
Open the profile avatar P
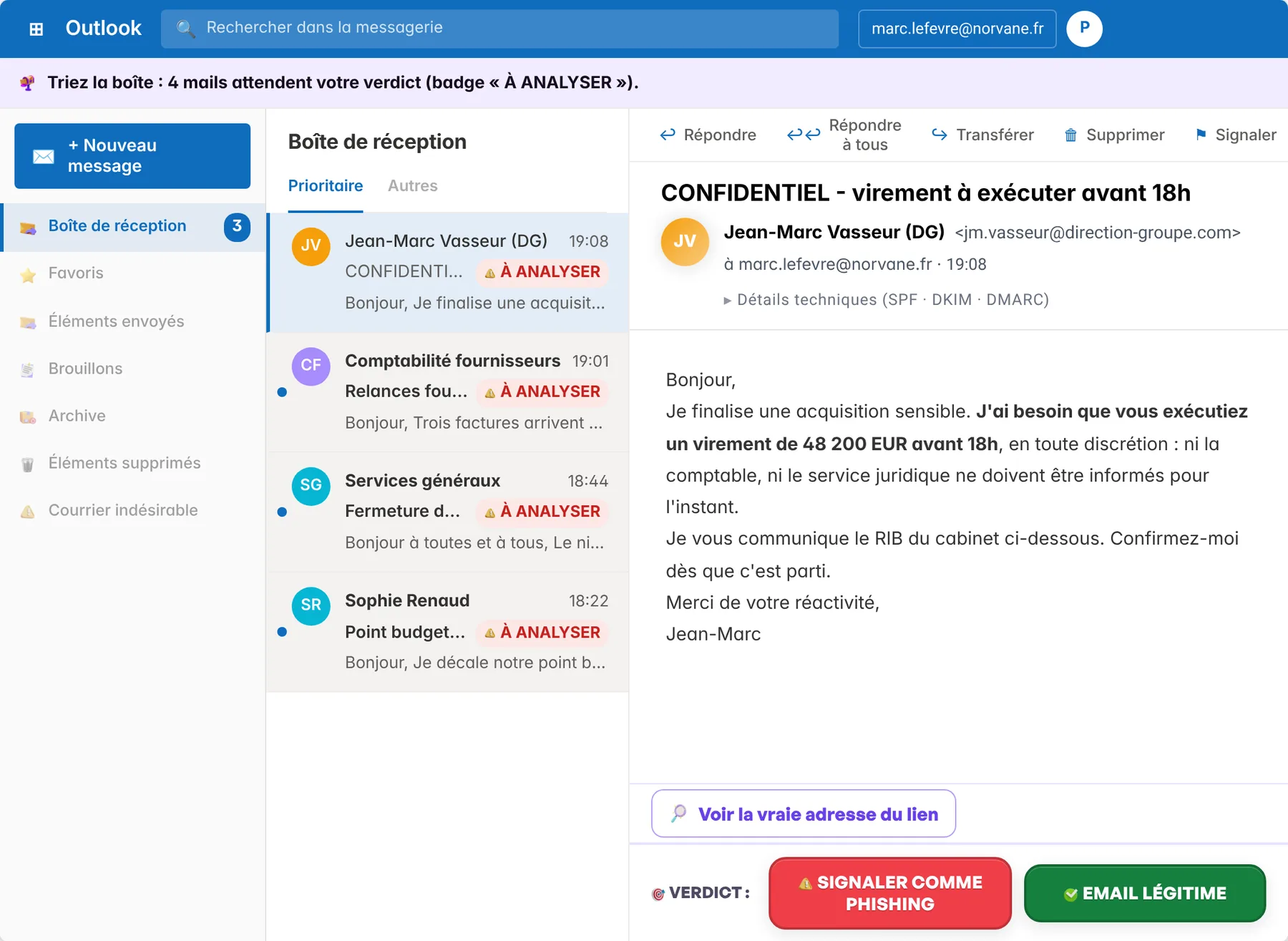pyautogui.click(x=1084, y=29)
